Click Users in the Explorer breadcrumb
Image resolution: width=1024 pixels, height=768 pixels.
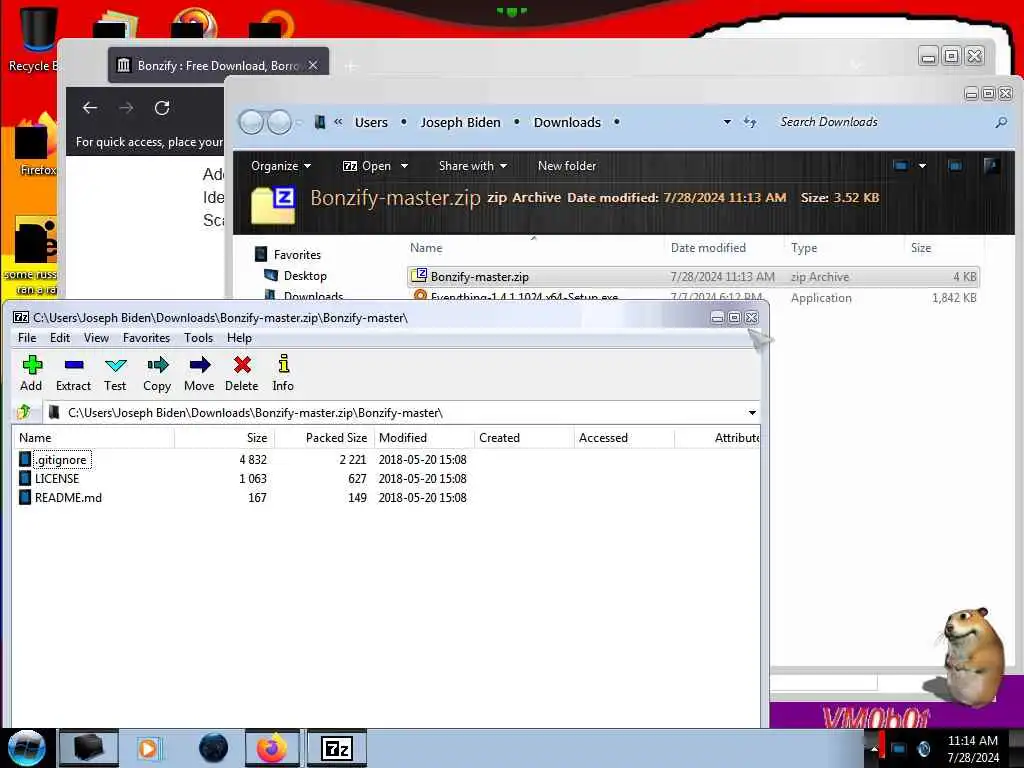371,122
